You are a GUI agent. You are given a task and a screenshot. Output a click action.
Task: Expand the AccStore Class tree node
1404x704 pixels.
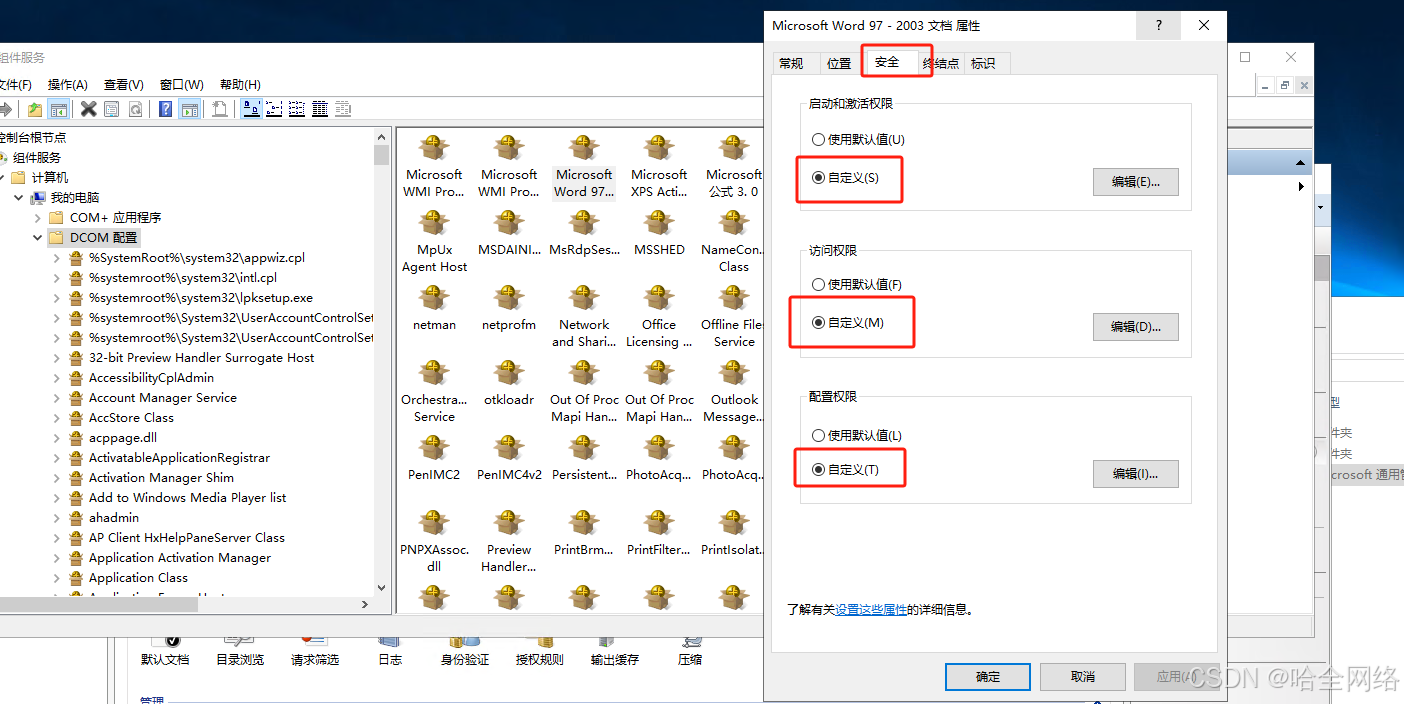tap(56, 417)
